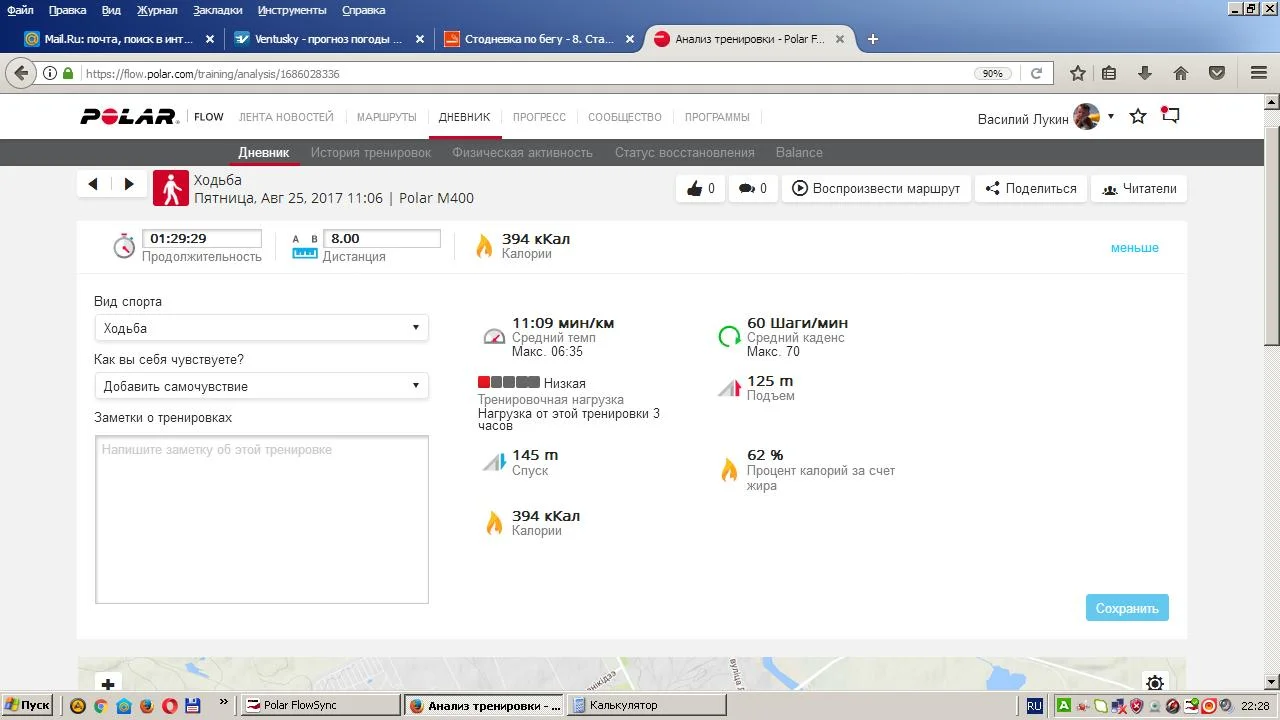Open comments via speech bubble icon

point(746,189)
